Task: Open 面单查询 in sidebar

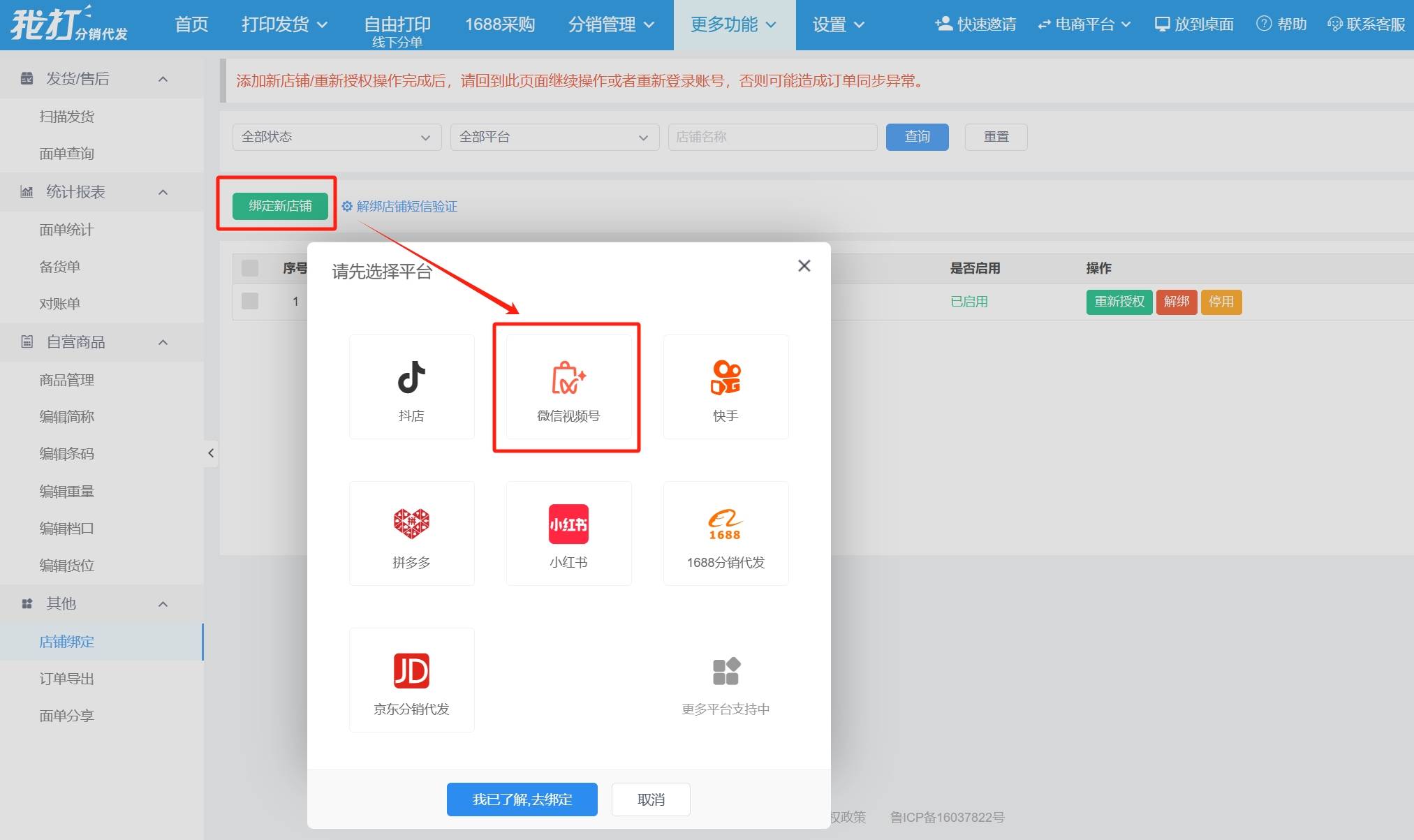Action: pyautogui.click(x=66, y=153)
